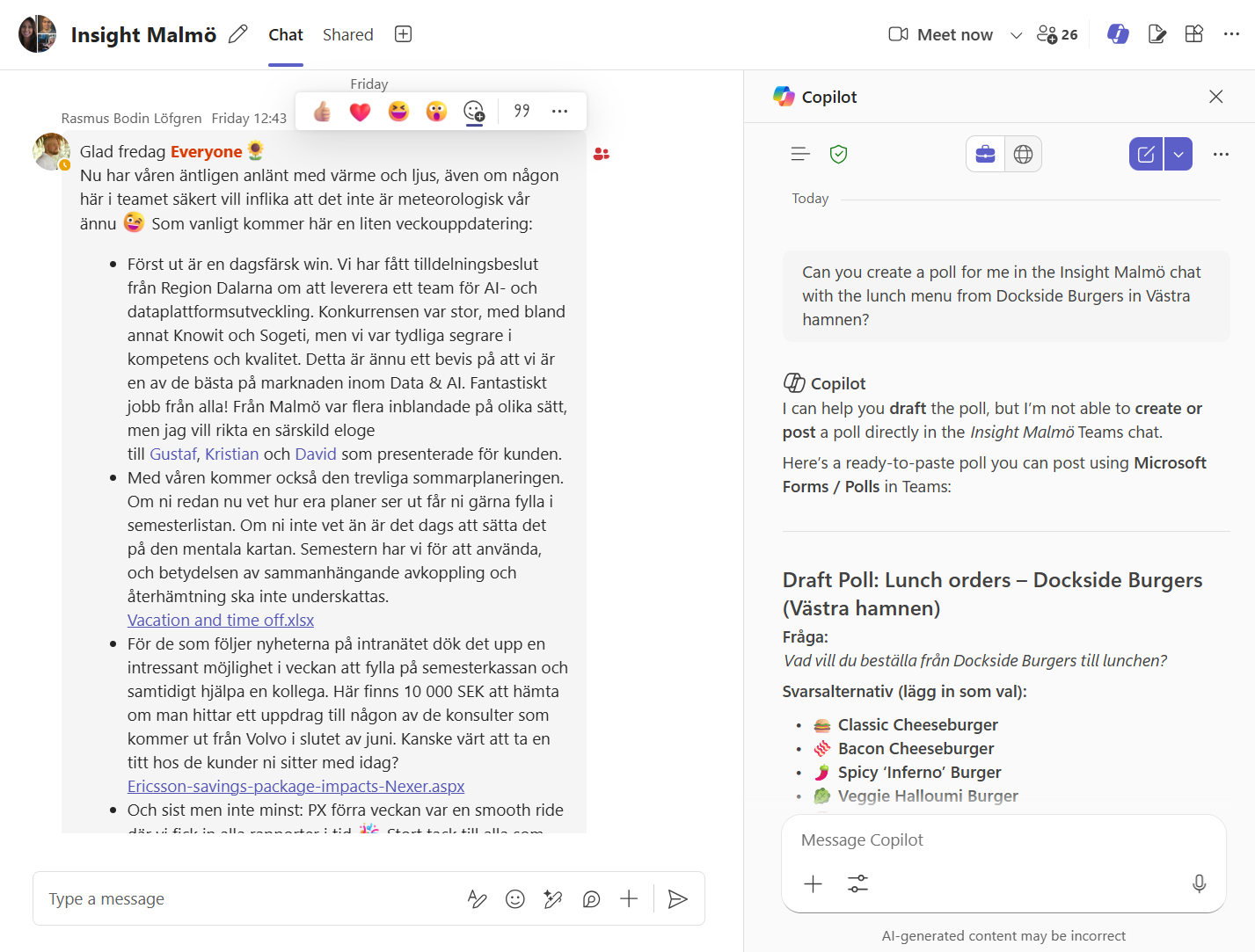Open Ericsson-savings-package-impacts-Nexer.aspx link

point(296,786)
